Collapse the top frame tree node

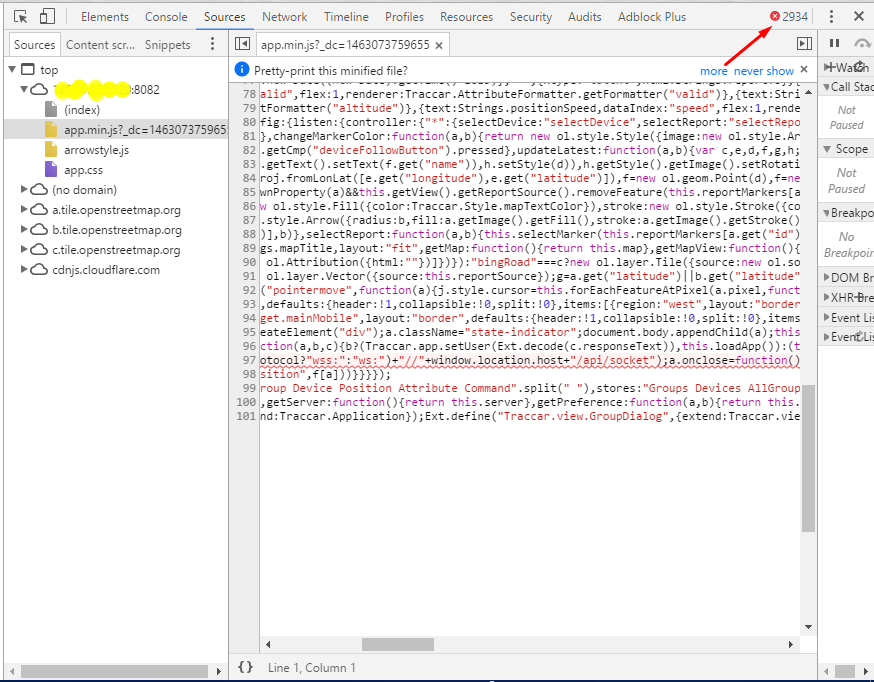click(12, 69)
